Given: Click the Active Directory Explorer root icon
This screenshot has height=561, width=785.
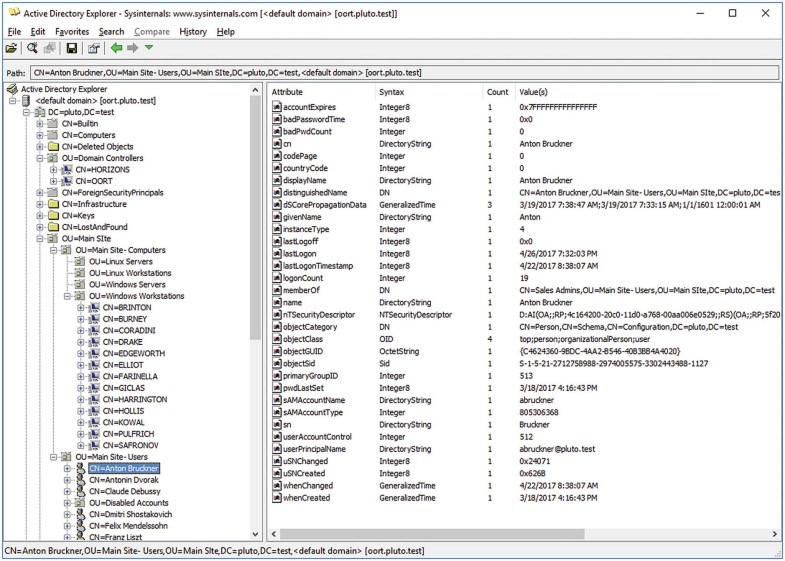Looking at the screenshot, I should click(13, 90).
